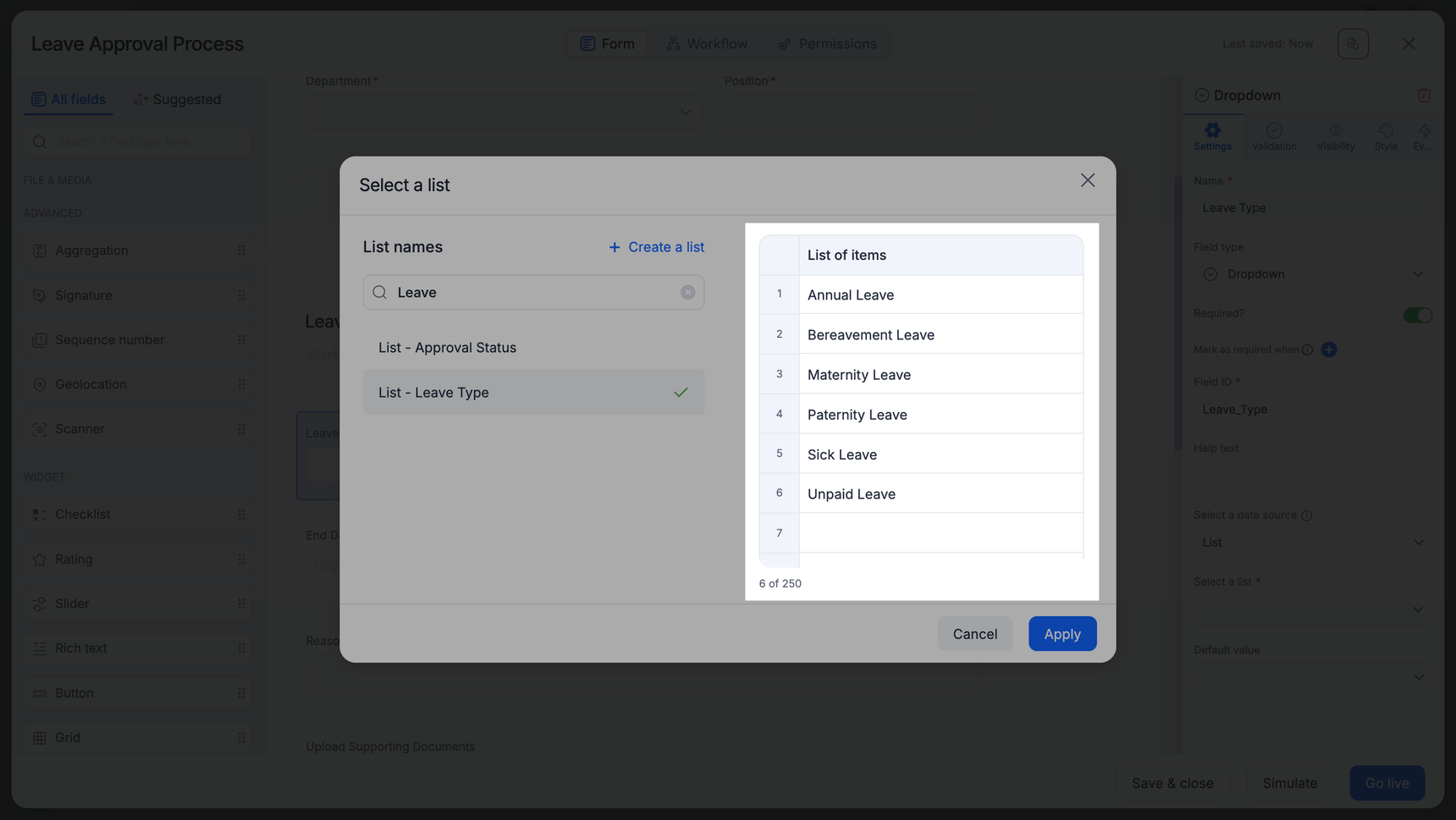1456x820 pixels.
Task: Open the Department dropdown
Action: pos(504,113)
